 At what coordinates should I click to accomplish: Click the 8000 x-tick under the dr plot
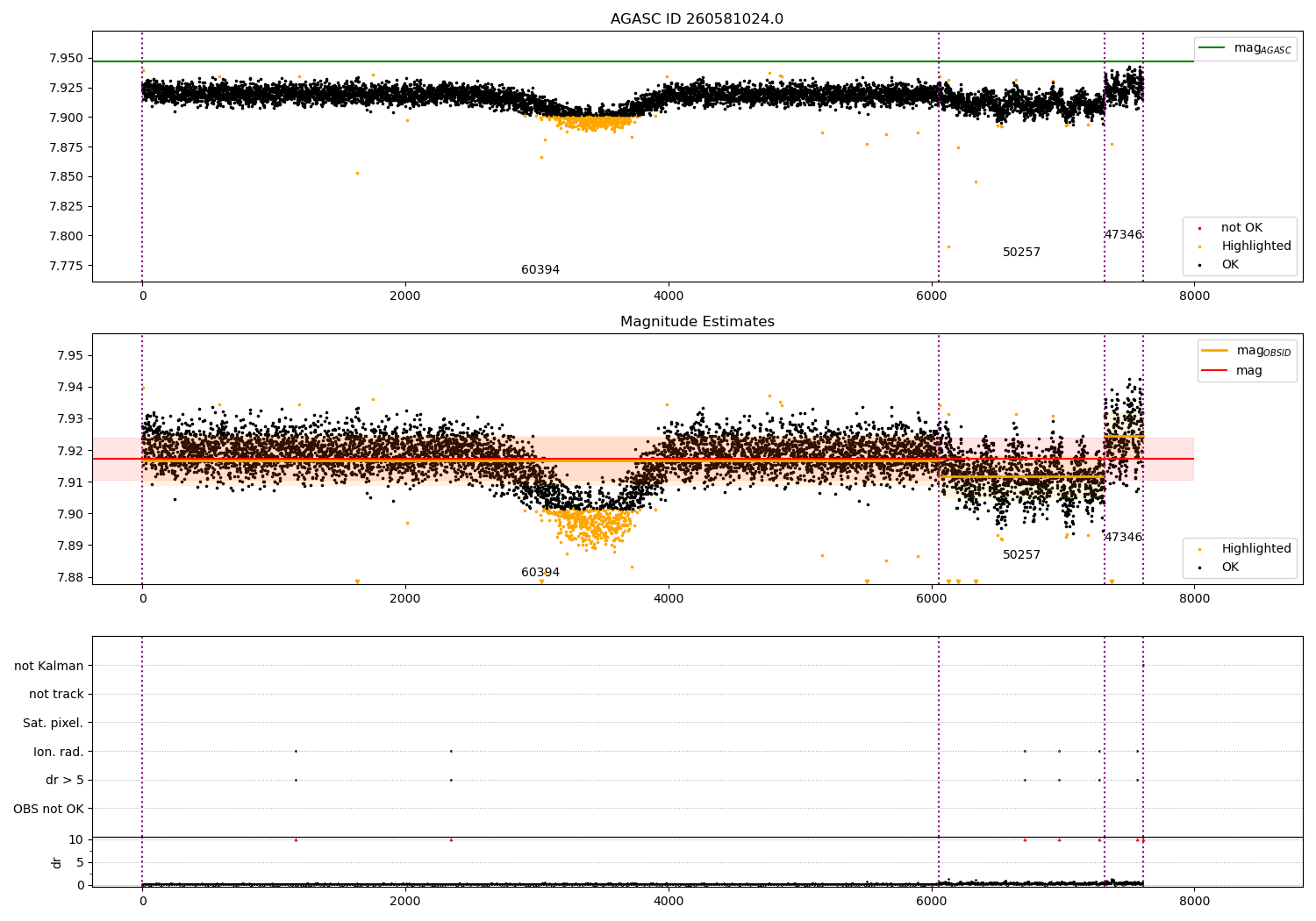1194,901
